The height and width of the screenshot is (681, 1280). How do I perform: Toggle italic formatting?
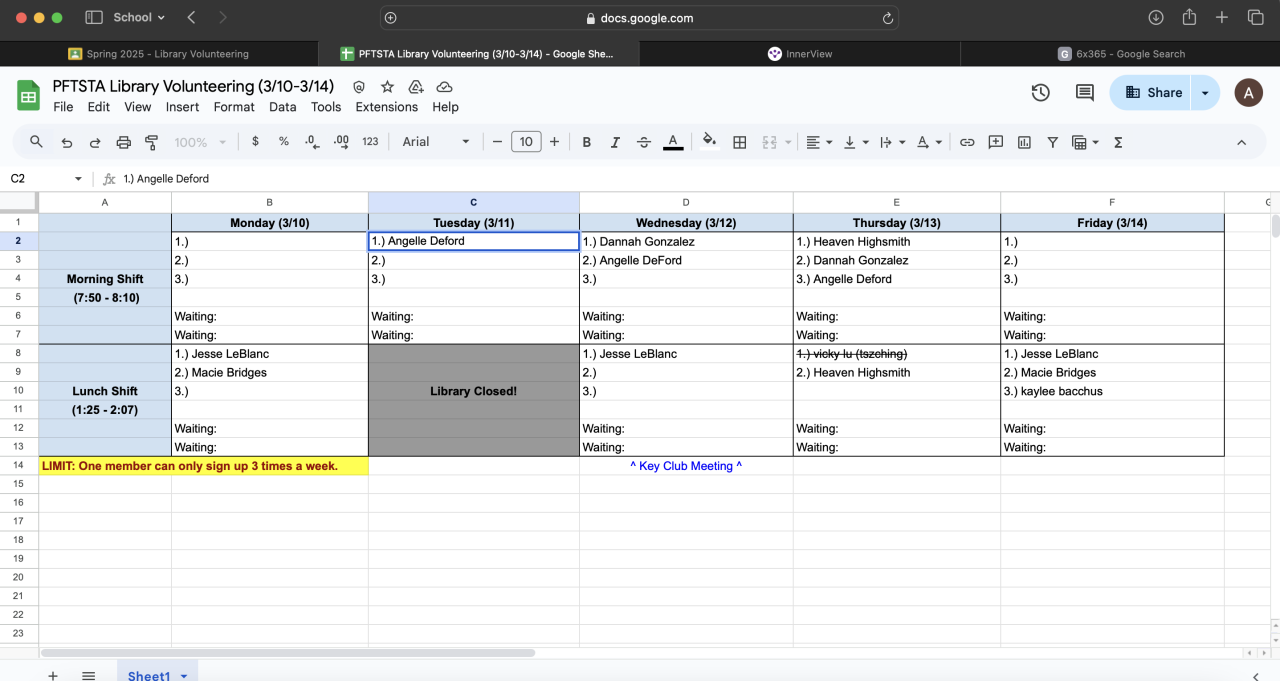(x=615, y=142)
